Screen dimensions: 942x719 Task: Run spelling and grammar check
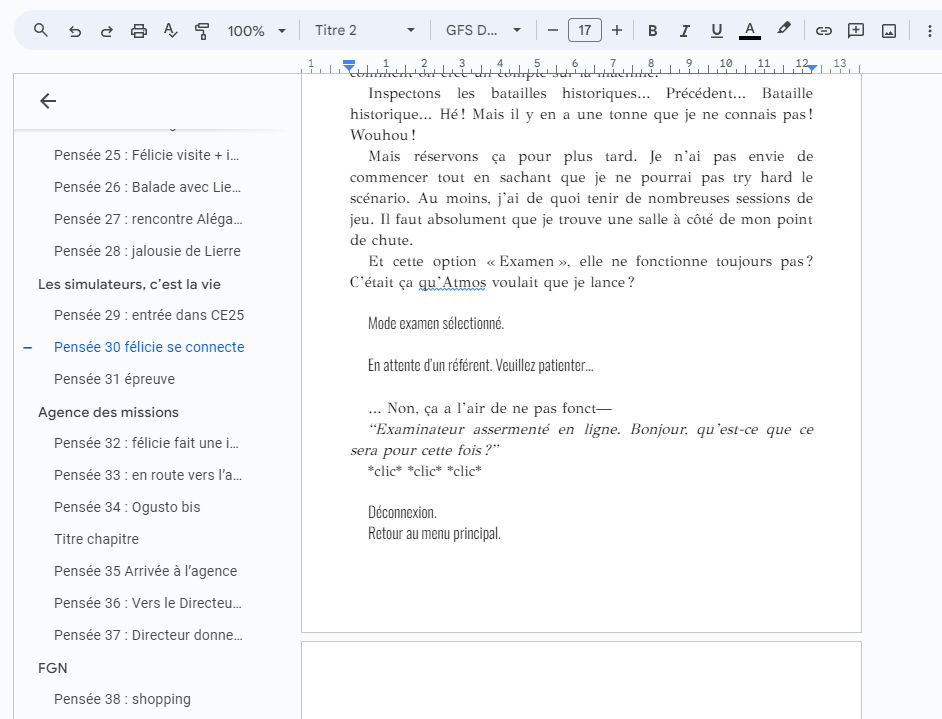pyautogui.click(x=171, y=31)
